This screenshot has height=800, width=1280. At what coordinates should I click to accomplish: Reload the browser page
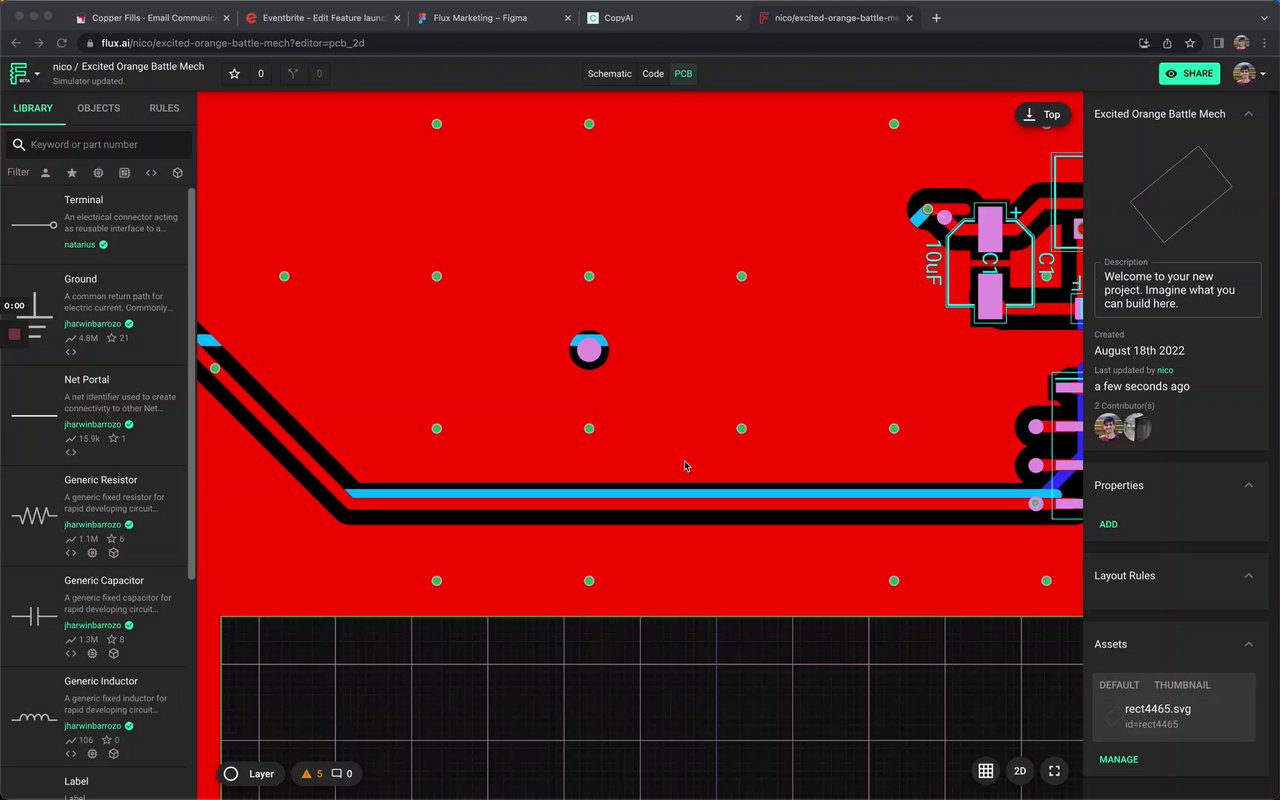point(62,43)
